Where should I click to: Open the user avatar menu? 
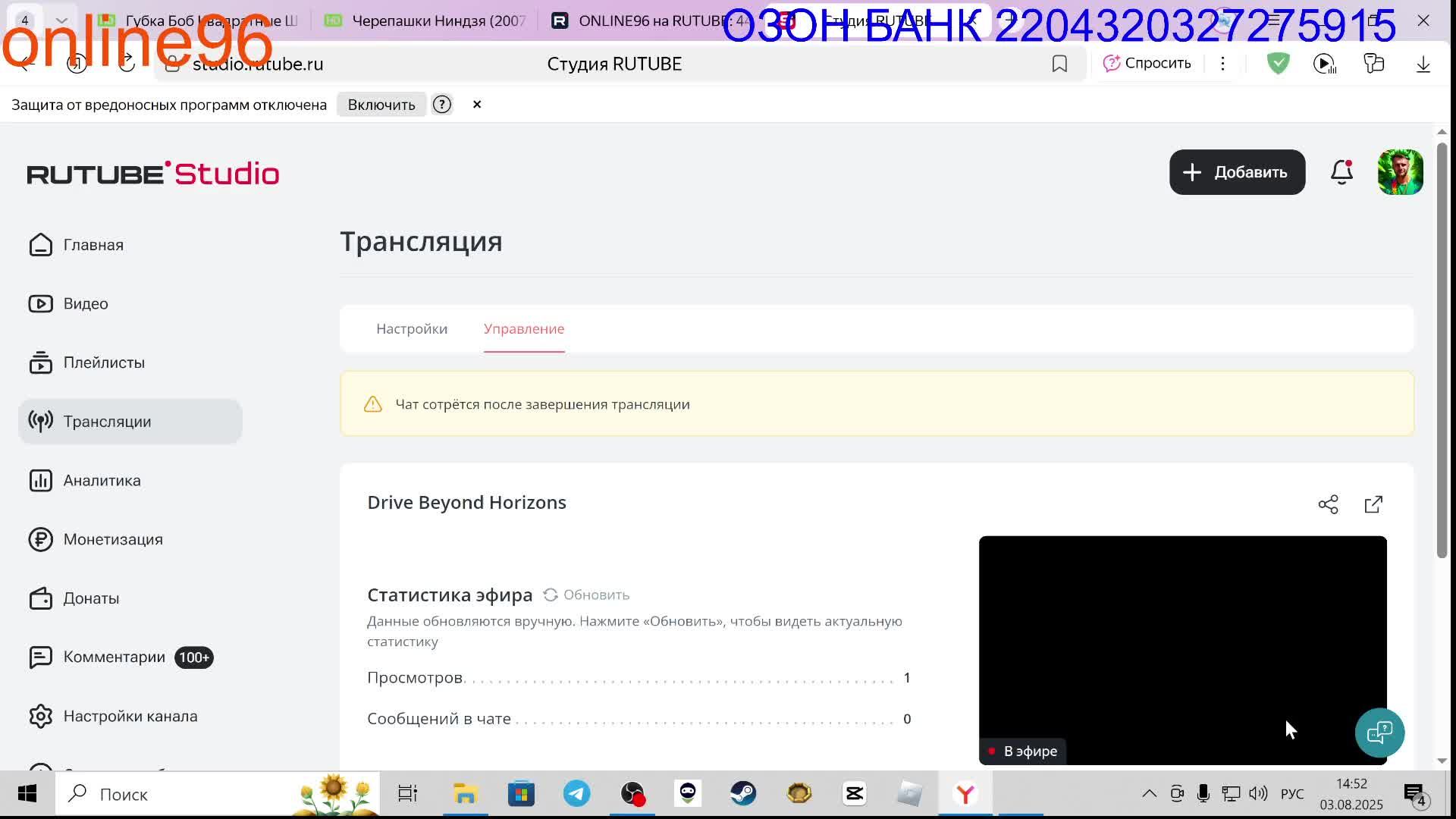coord(1400,172)
